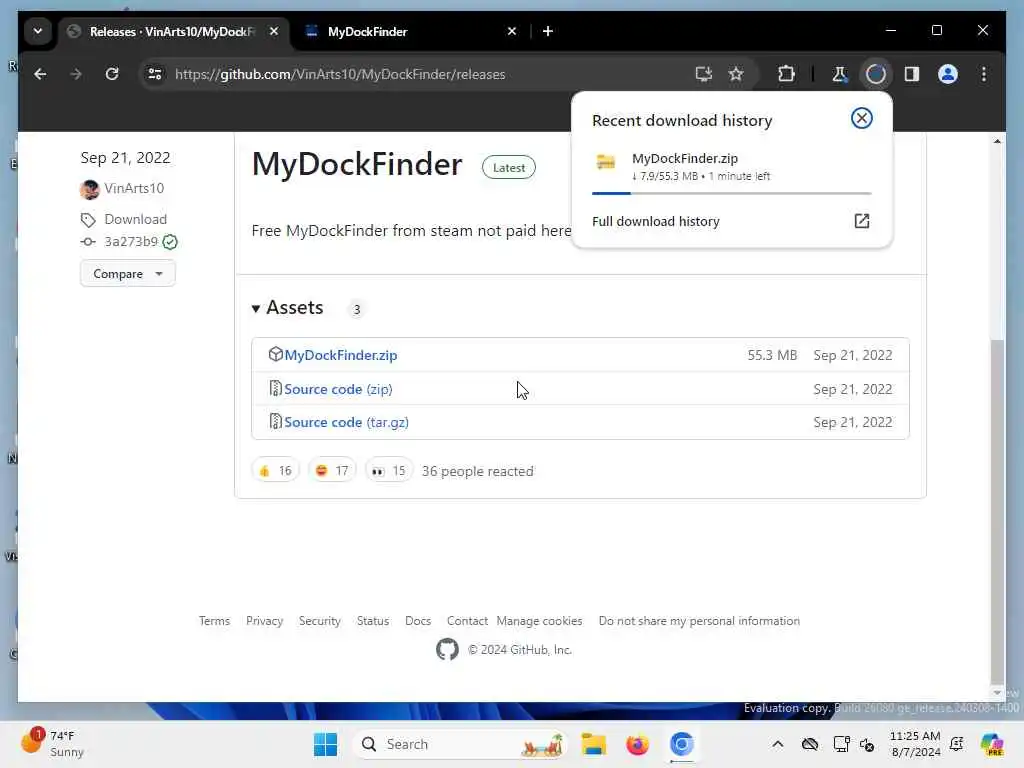Click '36 people reacted' text
Viewport: 1024px width, 768px height.
point(477,472)
